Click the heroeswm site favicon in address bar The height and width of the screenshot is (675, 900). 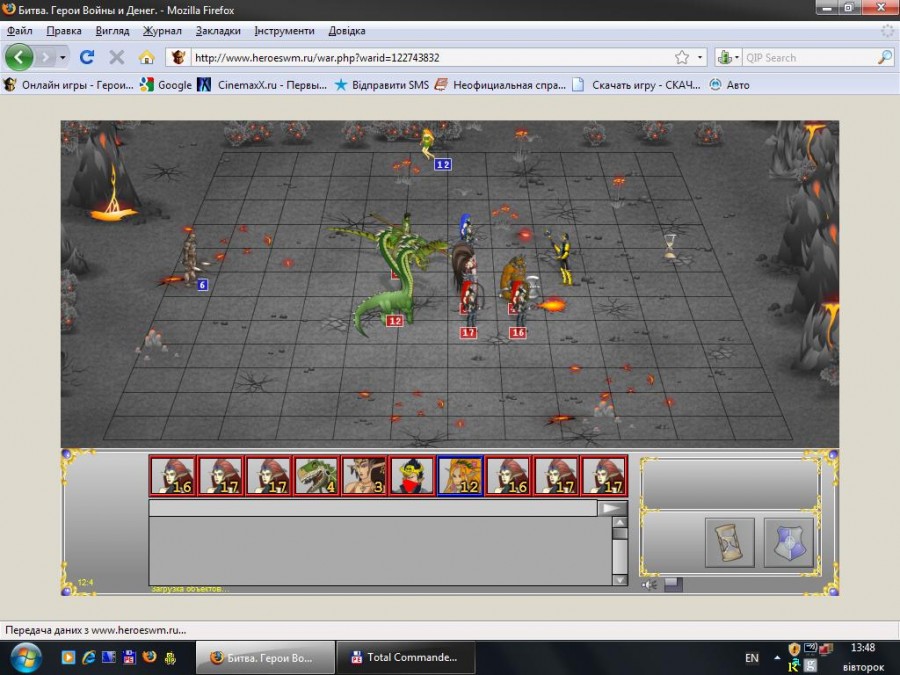coord(178,57)
